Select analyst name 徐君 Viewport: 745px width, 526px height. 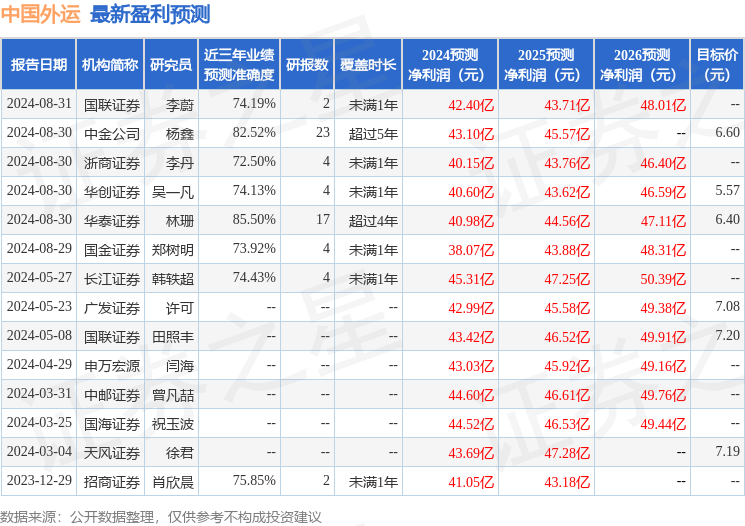[180, 452]
